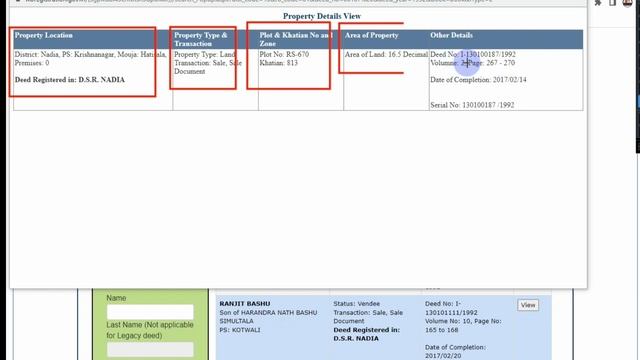
Task: Click the 'District: Nadia, PS: Krishnanagar' text
Action: point(64,54)
